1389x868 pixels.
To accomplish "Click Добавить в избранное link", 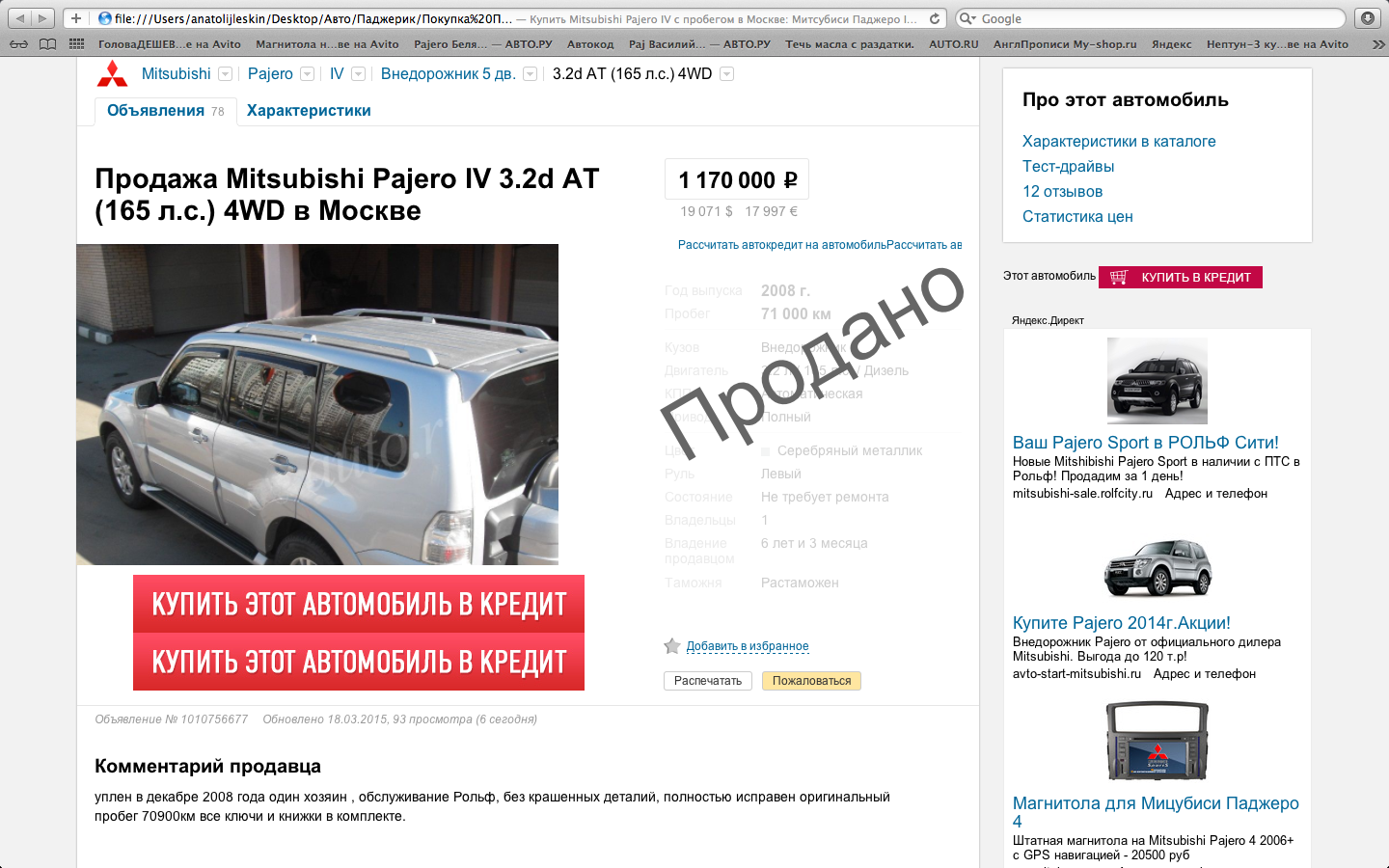I will (748, 646).
